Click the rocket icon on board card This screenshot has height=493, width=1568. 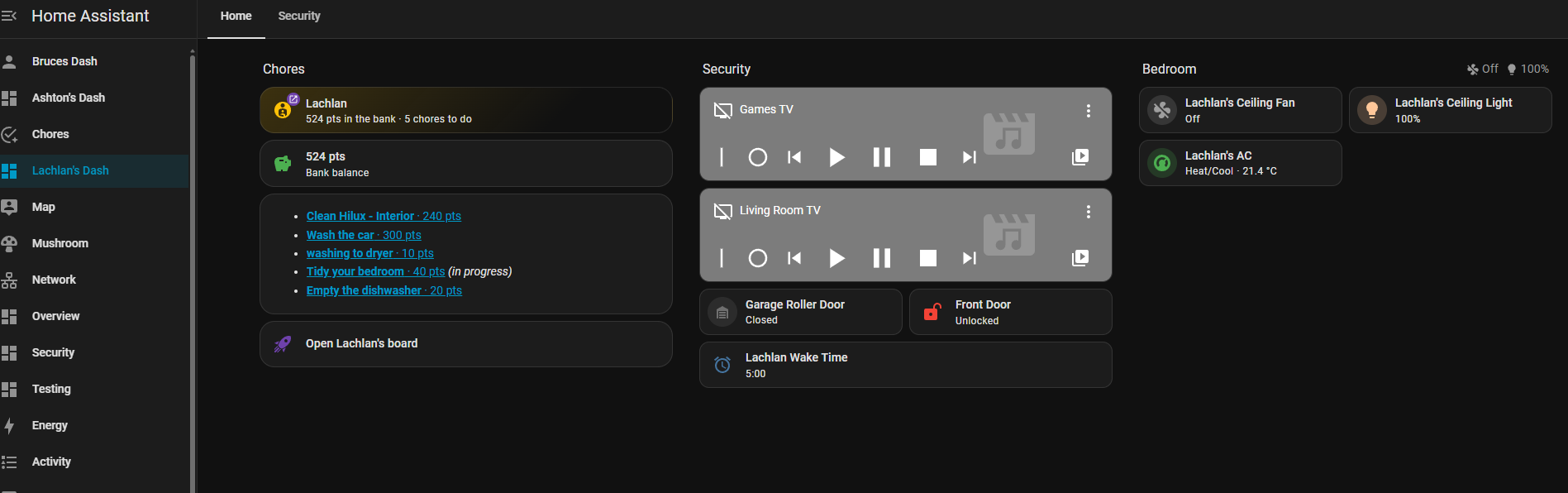pos(283,344)
